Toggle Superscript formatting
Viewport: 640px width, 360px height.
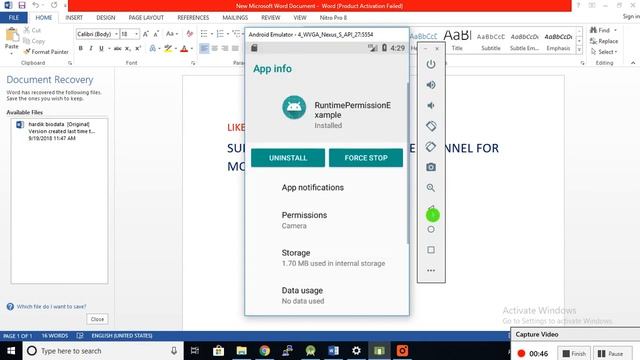(138, 48)
